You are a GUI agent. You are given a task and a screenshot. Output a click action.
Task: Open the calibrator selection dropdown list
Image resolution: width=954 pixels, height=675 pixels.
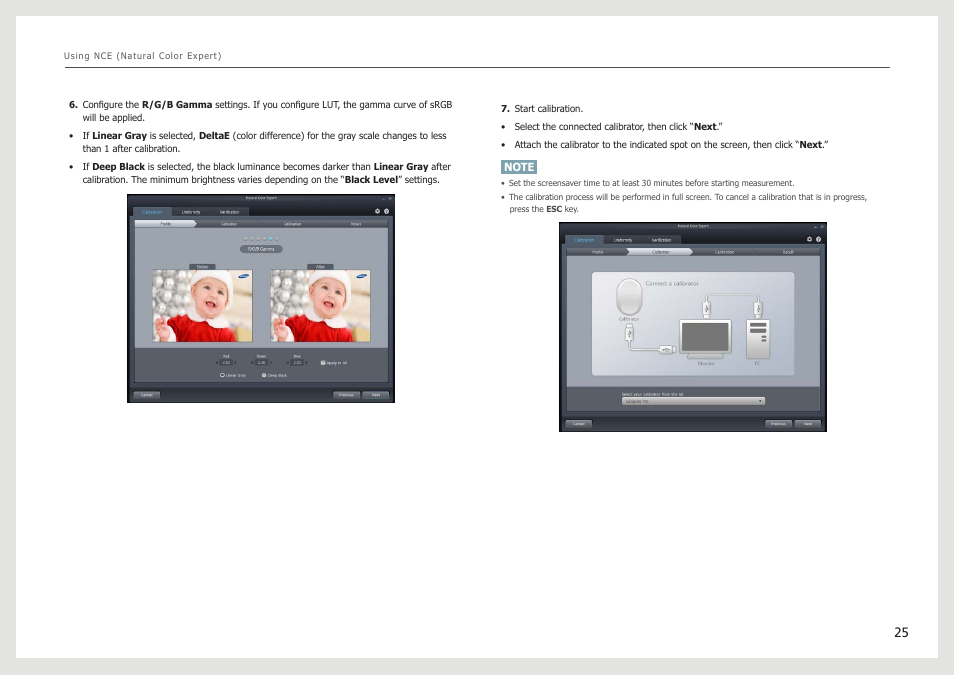click(694, 401)
